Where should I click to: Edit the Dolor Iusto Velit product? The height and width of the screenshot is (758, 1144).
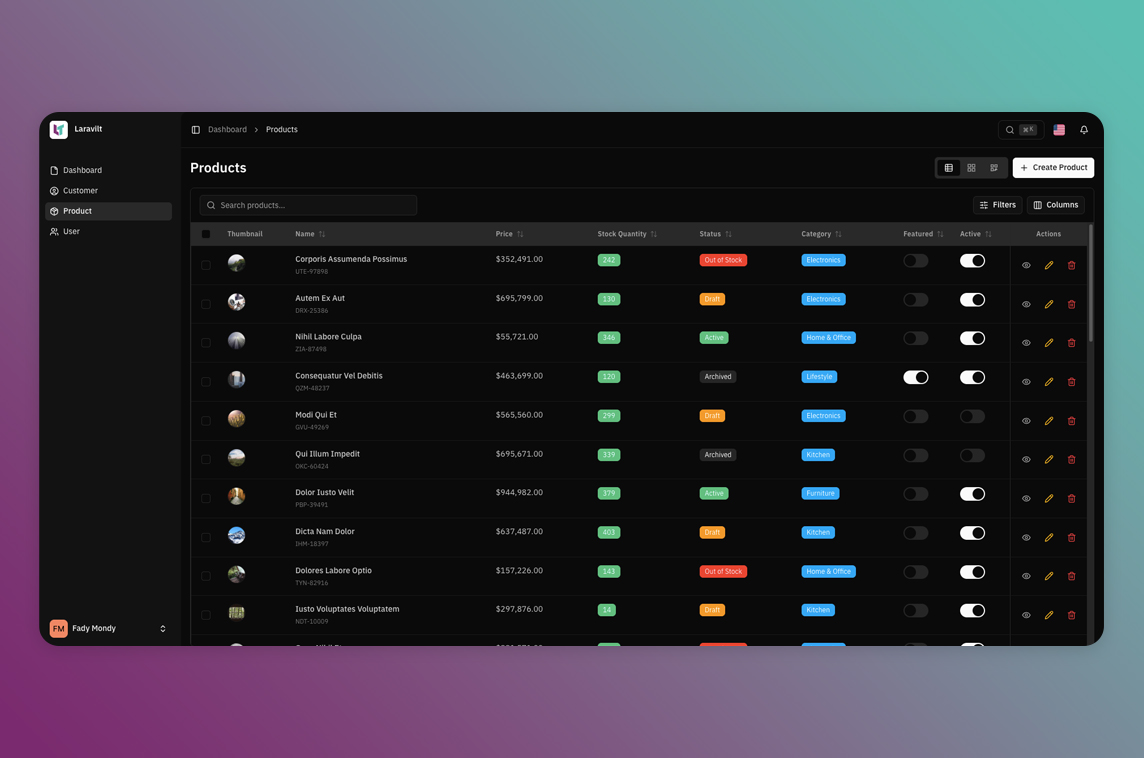(x=1049, y=499)
